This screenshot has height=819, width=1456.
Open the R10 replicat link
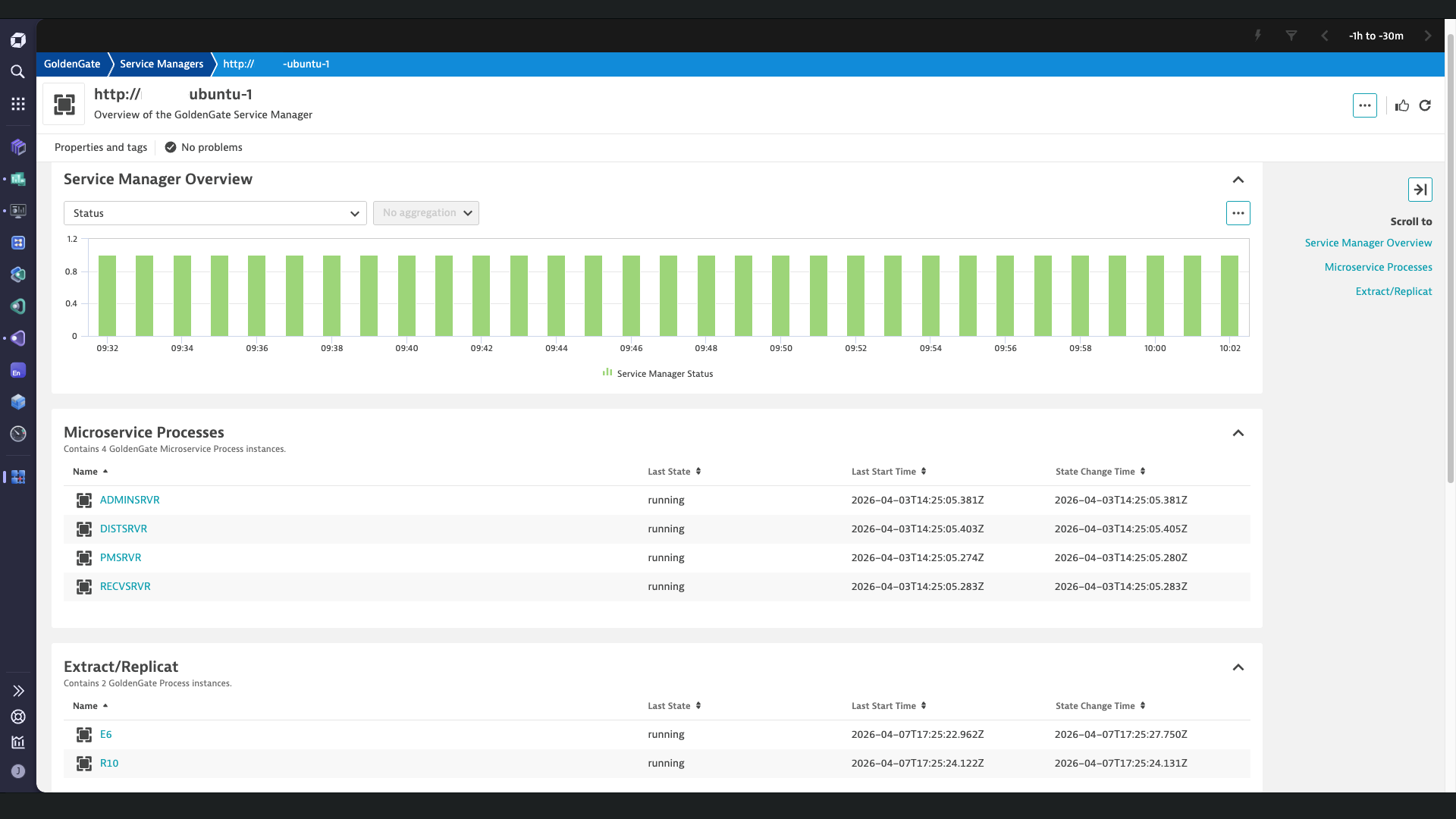[109, 763]
